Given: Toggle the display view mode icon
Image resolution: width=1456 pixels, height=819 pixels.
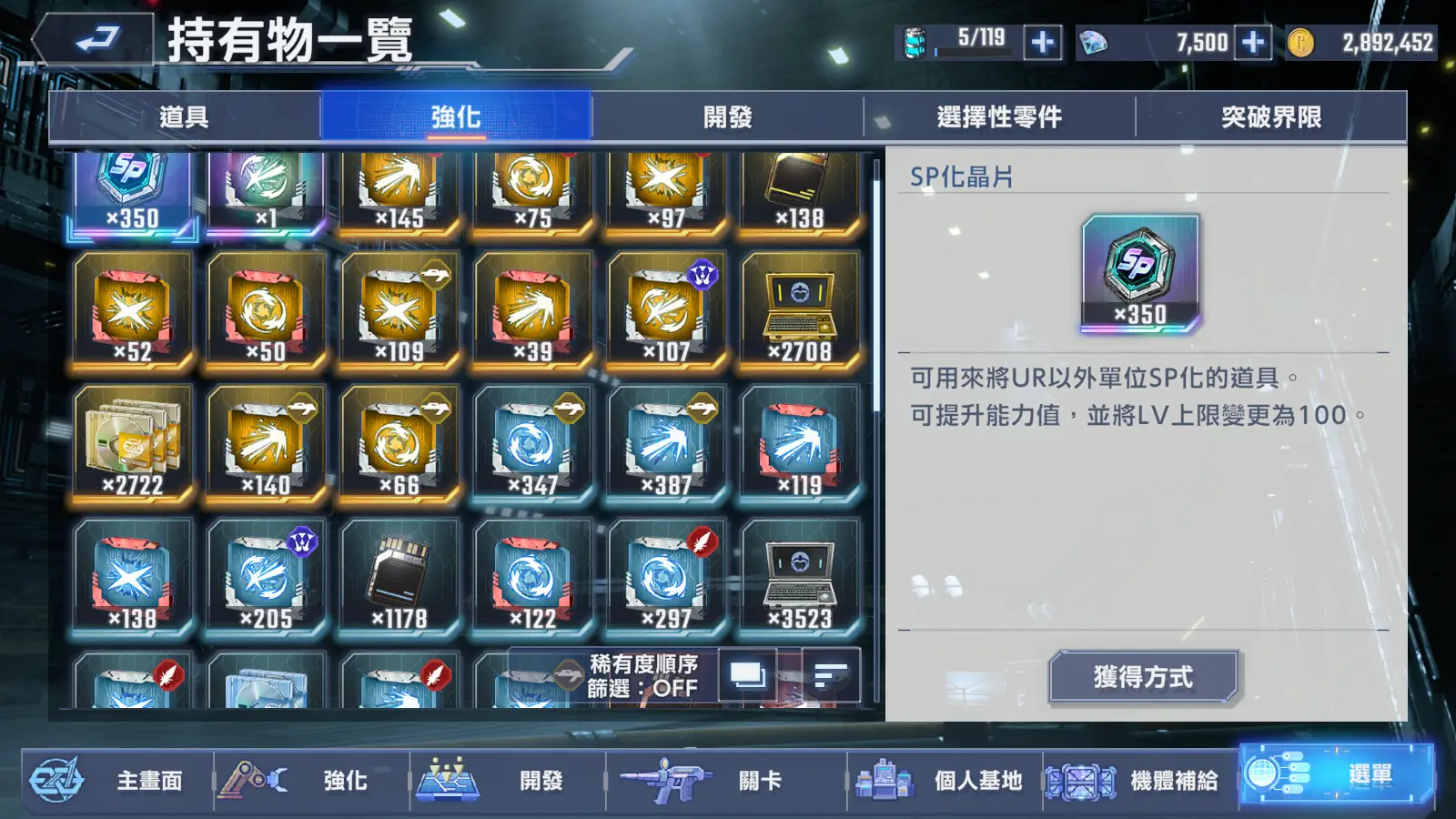Looking at the screenshot, I should pyautogui.click(x=748, y=675).
